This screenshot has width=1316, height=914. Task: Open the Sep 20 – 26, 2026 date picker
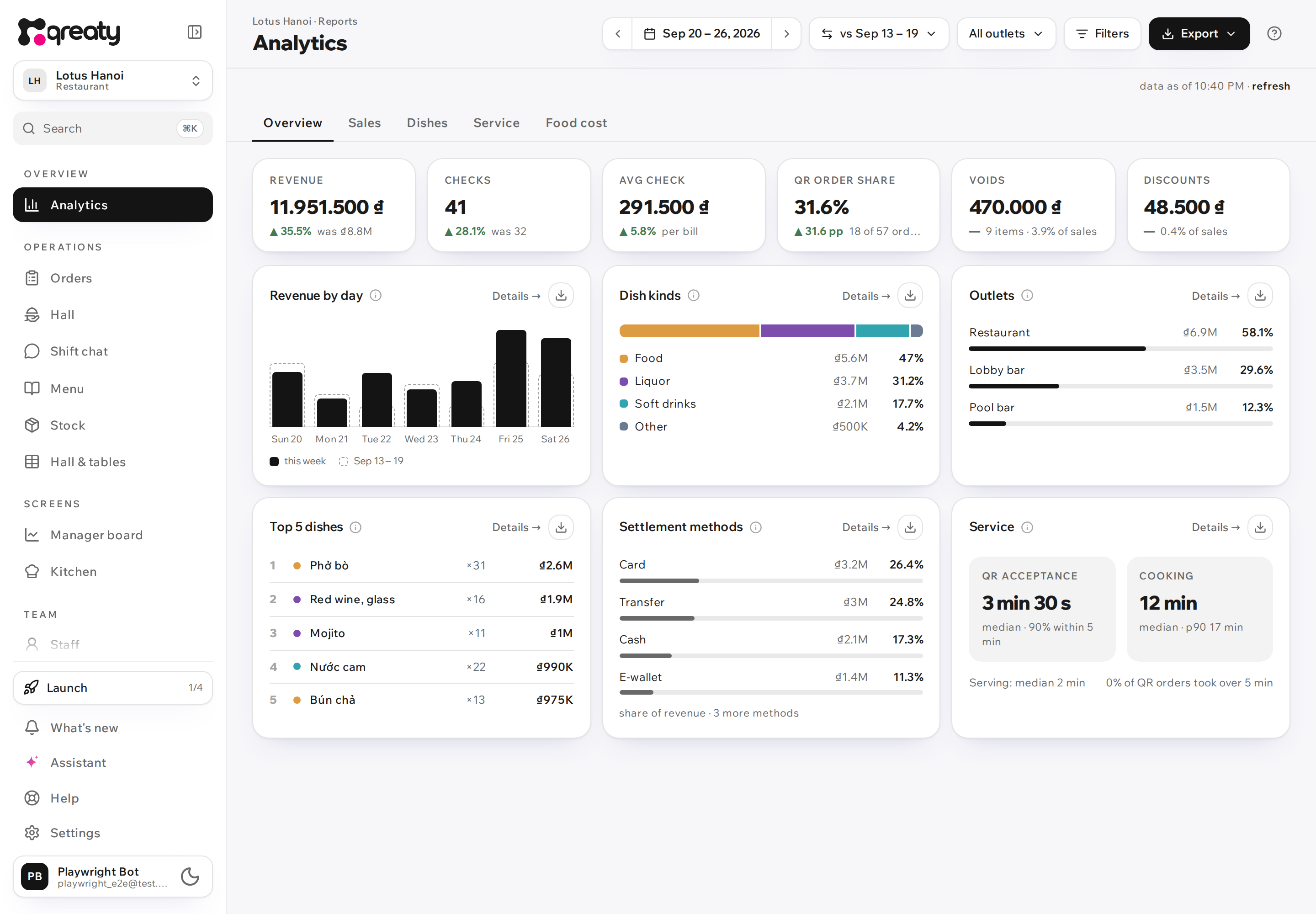[x=701, y=34]
